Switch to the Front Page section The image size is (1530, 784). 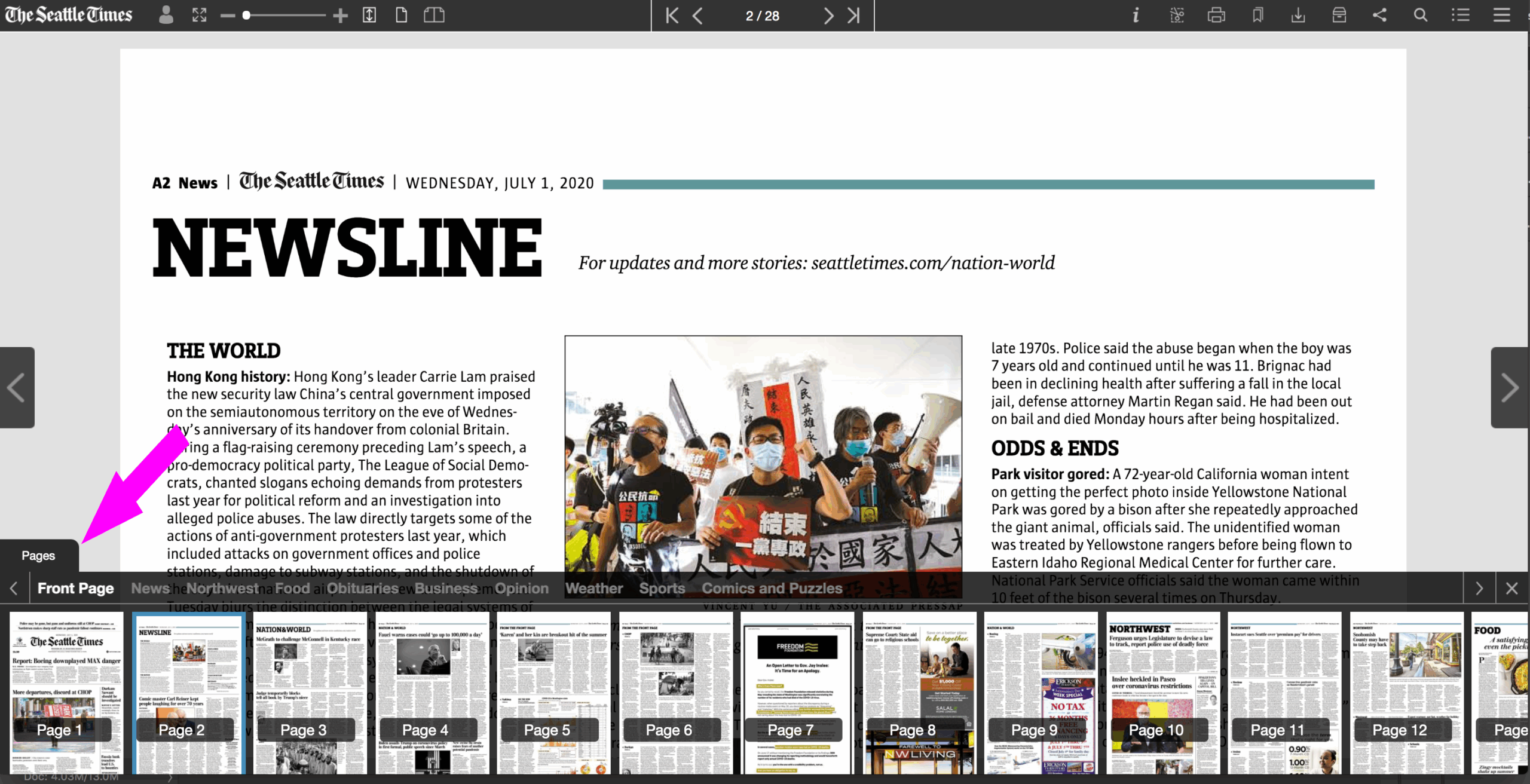coord(76,588)
